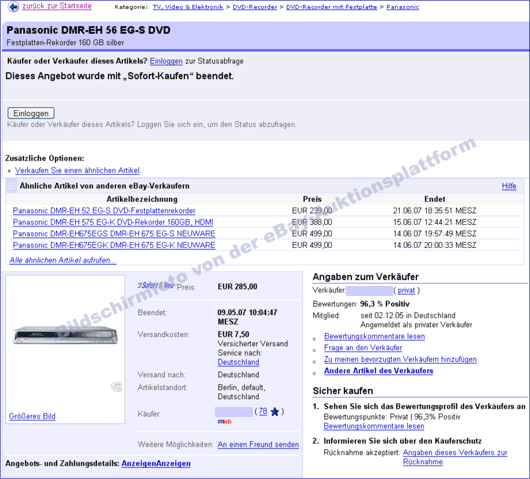Open 'Verkaufen Sie einen ähnlichen Artikel'
530x479 pixels.
pyautogui.click(x=78, y=170)
